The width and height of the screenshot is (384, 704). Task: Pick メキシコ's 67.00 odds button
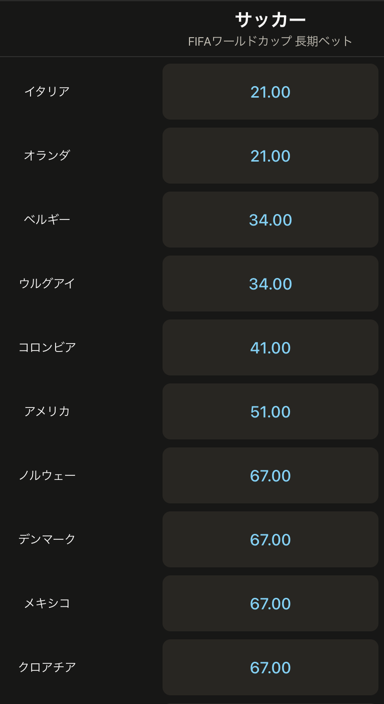pyautogui.click(x=270, y=603)
